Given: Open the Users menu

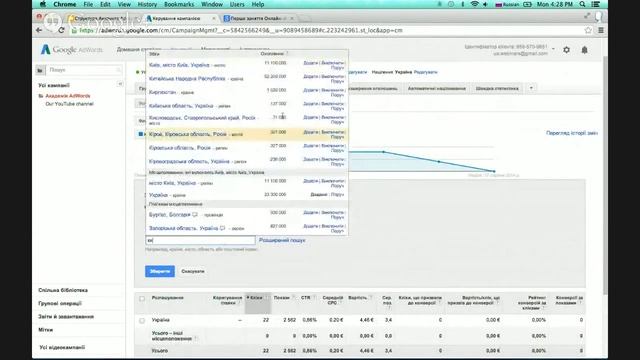Looking at the screenshot, I should [x=237, y=4].
